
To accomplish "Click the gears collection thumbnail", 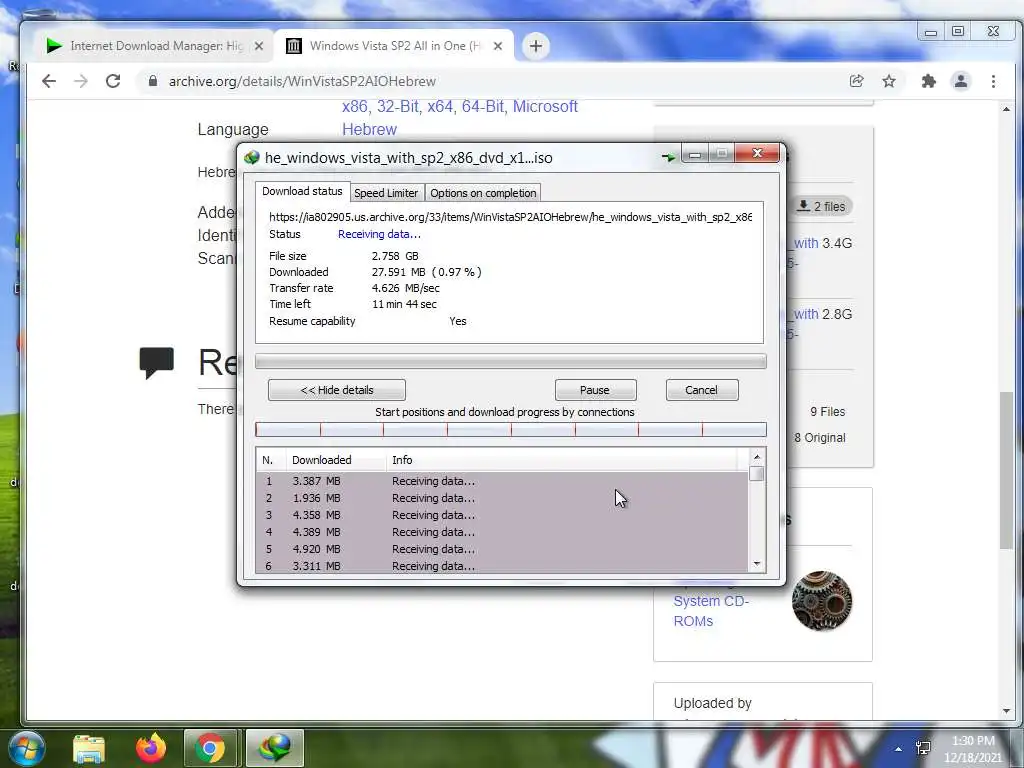I will coord(822,601).
